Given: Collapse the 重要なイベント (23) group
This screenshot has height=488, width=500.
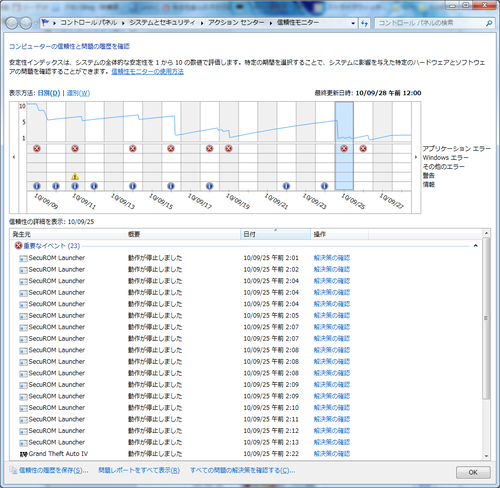Looking at the screenshot, I should [x=475, y=246].
